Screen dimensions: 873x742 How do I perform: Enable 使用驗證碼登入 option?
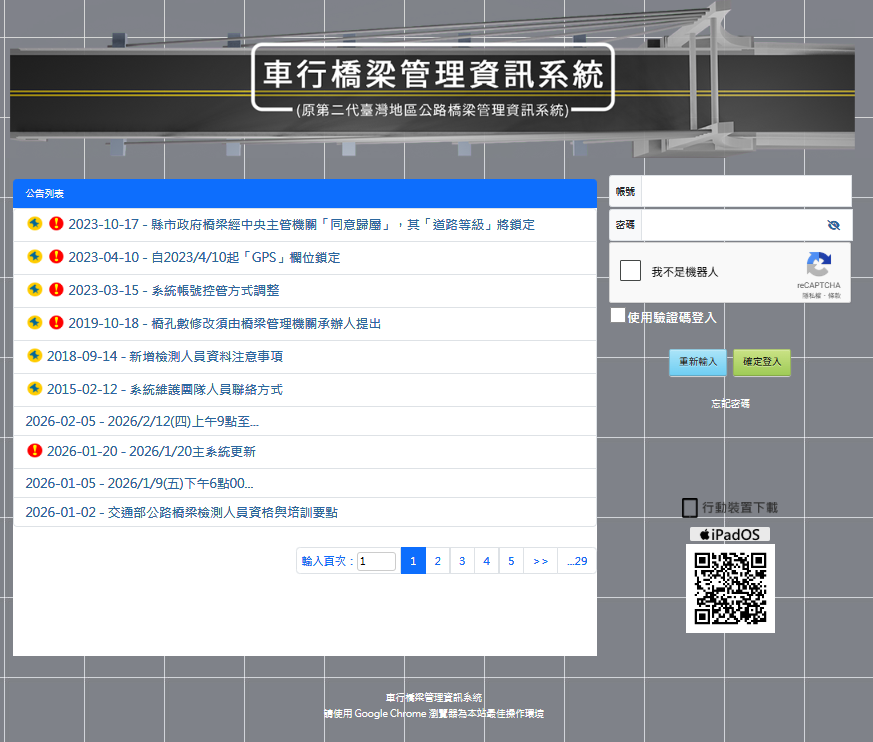[617, 315]
